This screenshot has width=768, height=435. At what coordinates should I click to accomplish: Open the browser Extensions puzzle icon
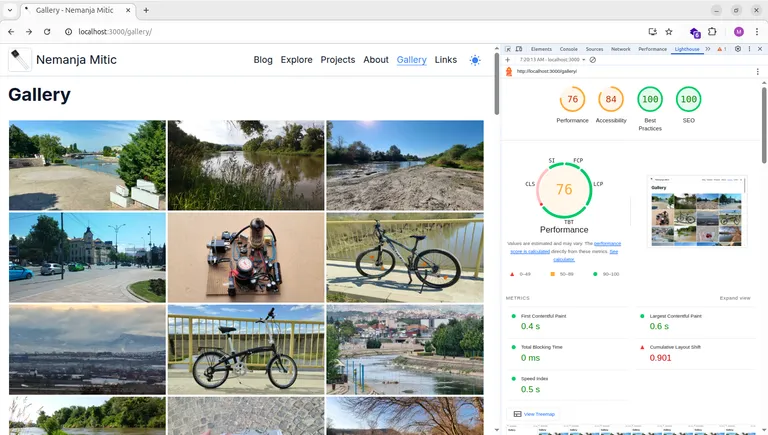[x=712, y=32]
